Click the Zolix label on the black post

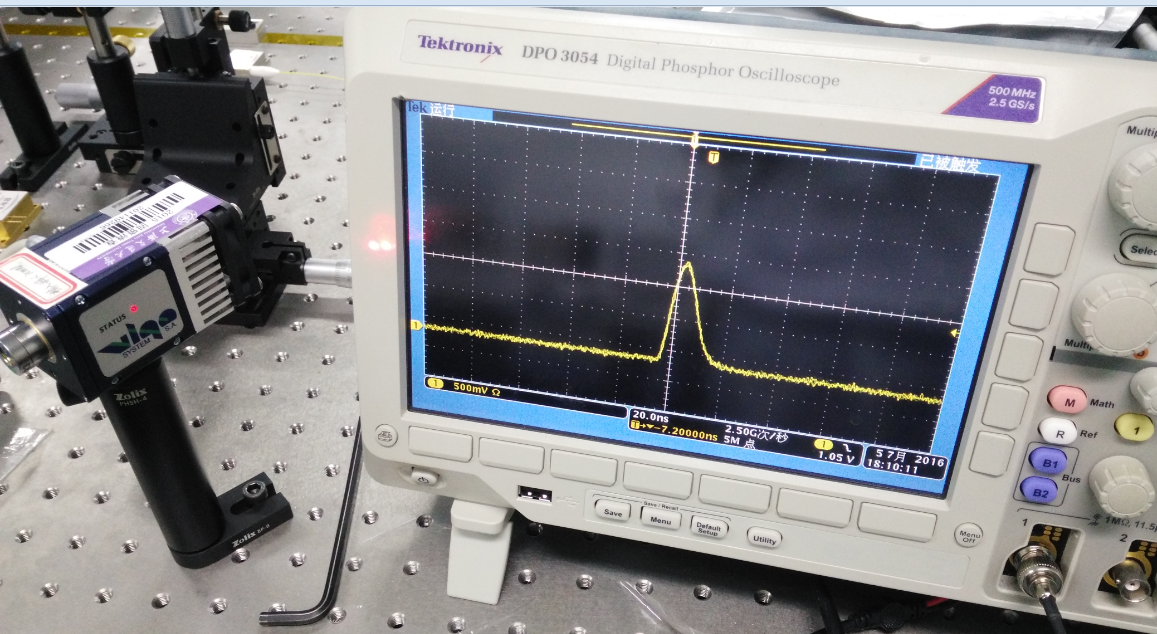coord(130,396)
